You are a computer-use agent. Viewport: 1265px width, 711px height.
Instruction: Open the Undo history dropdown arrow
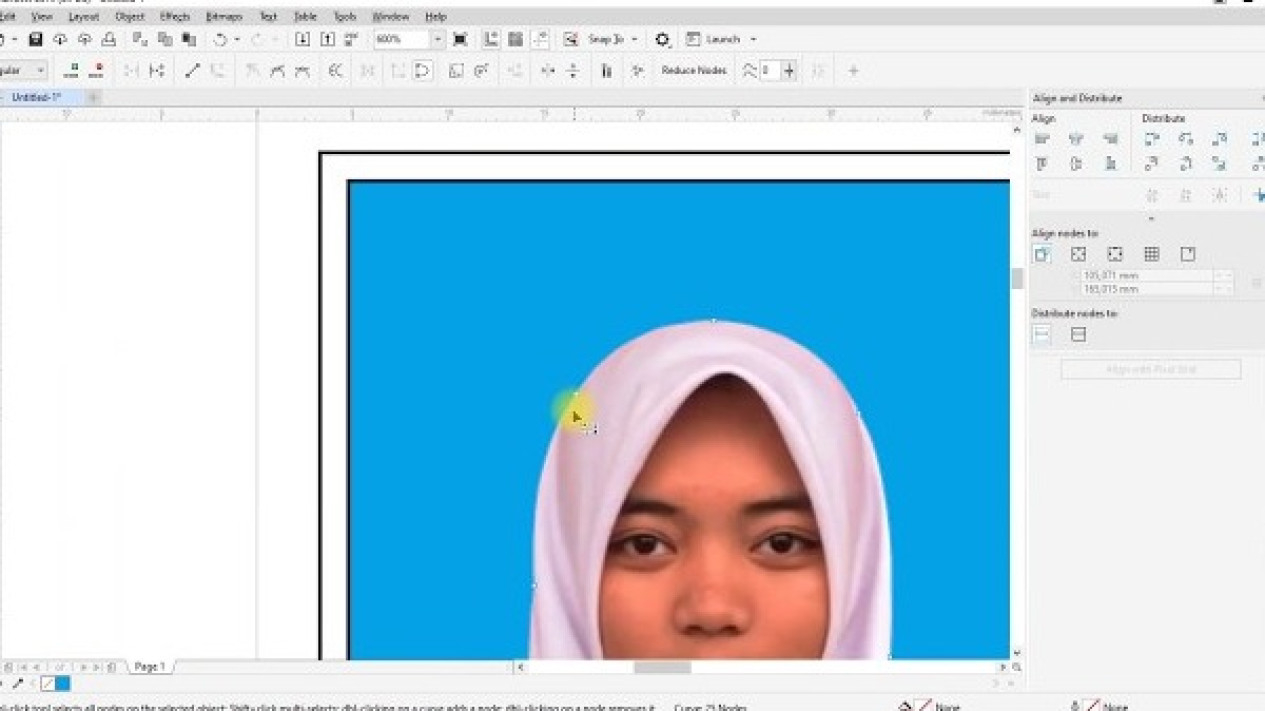[237, 39]
